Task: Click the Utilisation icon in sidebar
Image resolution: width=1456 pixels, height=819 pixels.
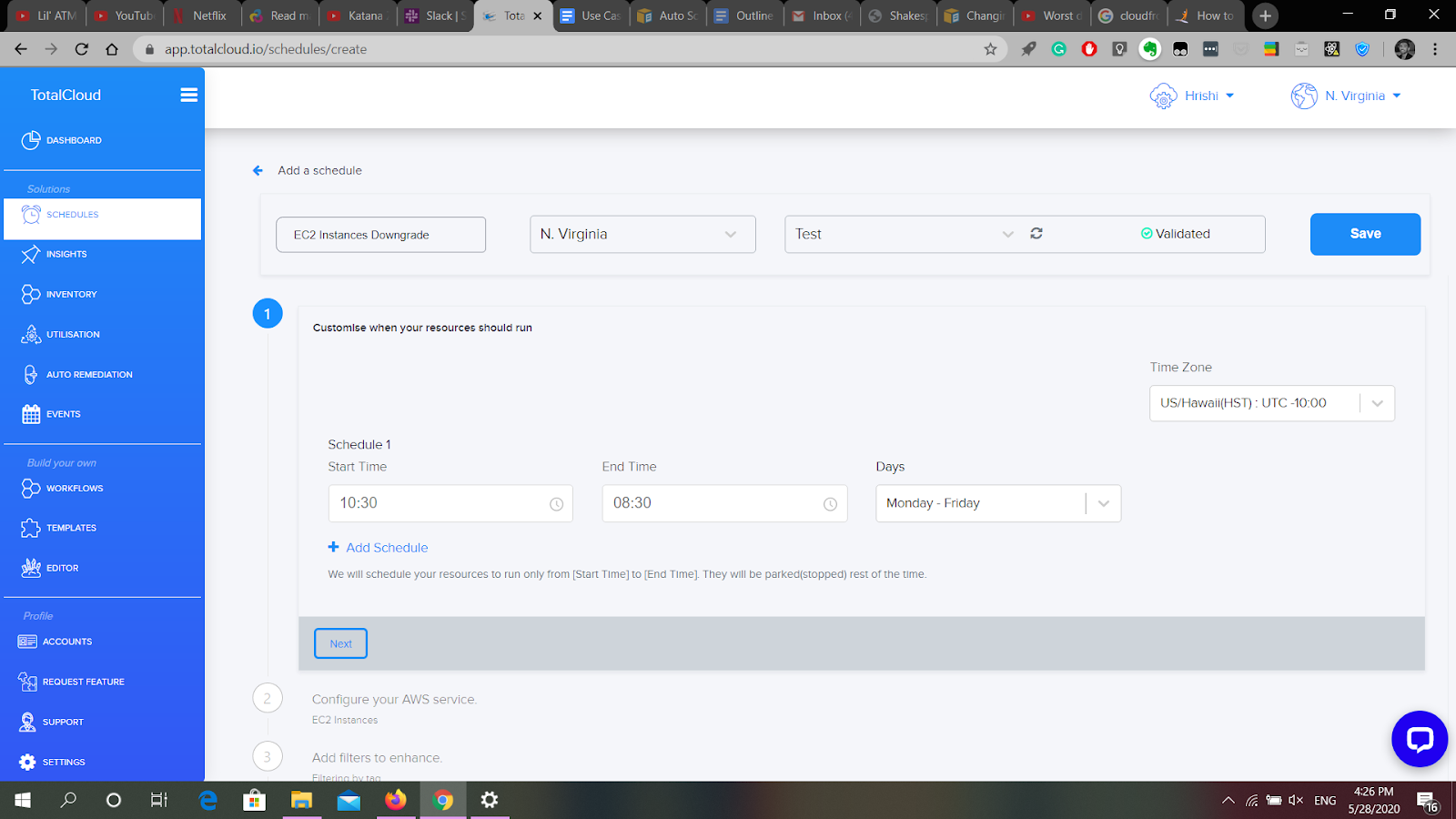Action: pyautogui.click(x=31, y=335)
